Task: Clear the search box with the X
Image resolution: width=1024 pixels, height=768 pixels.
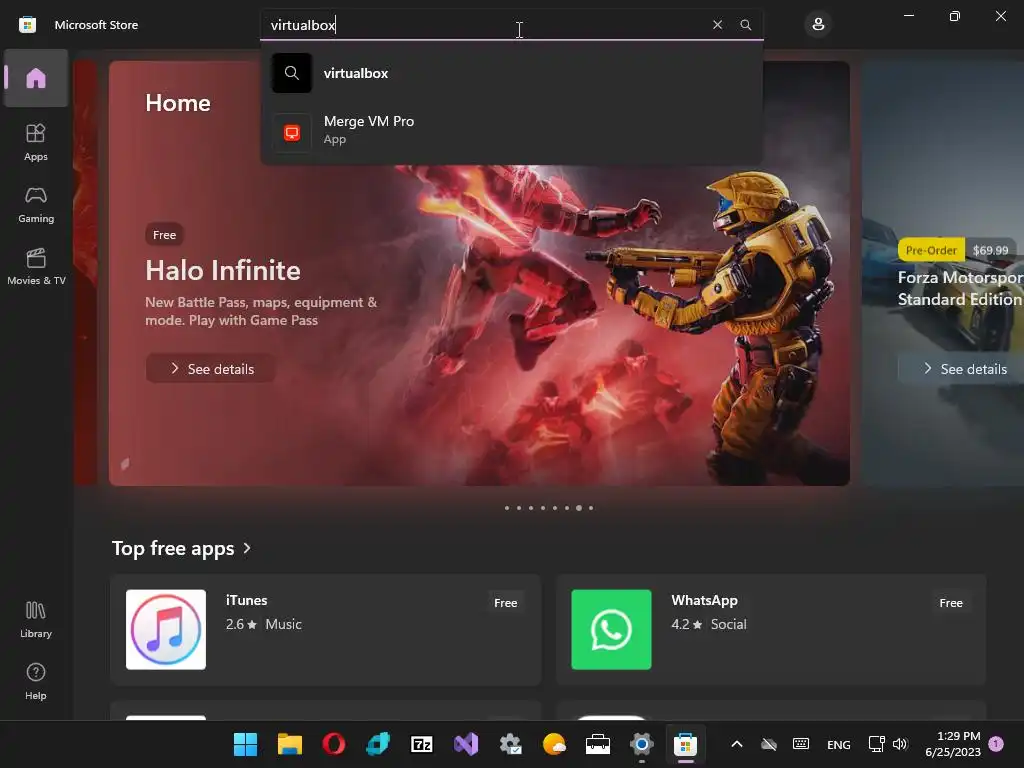Action: [717, 25]
